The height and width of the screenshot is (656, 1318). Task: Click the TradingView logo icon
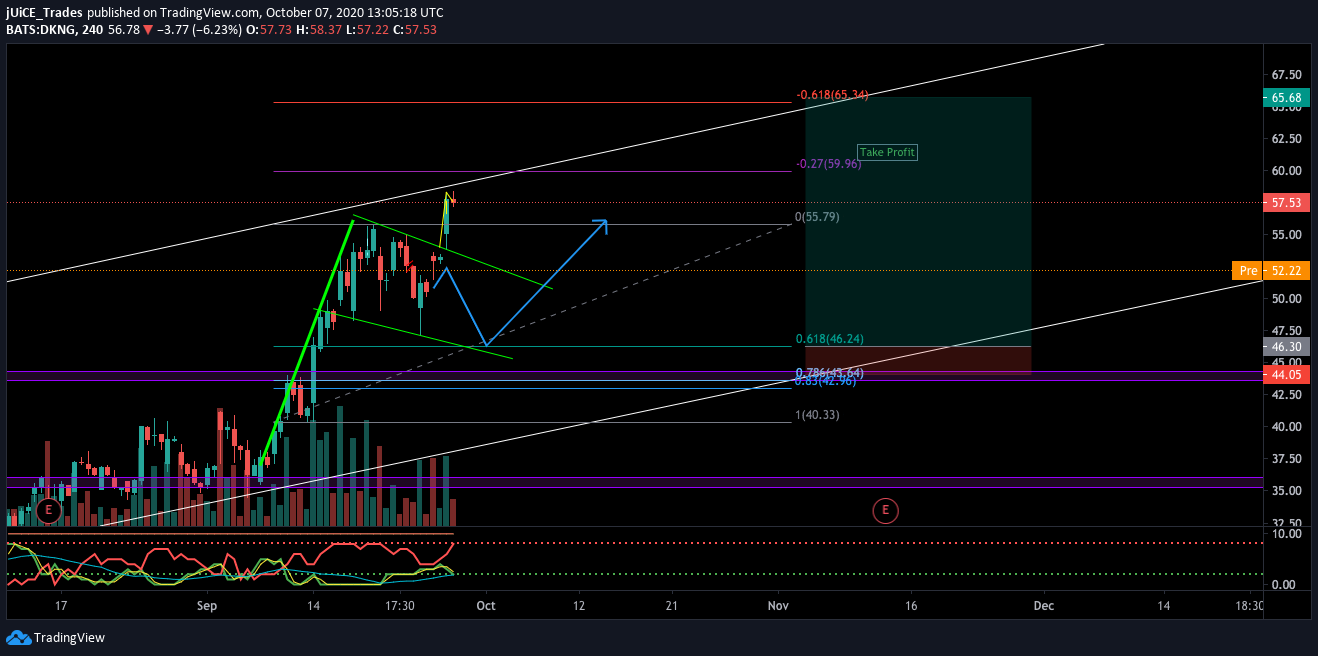click(x=18, y=638)
